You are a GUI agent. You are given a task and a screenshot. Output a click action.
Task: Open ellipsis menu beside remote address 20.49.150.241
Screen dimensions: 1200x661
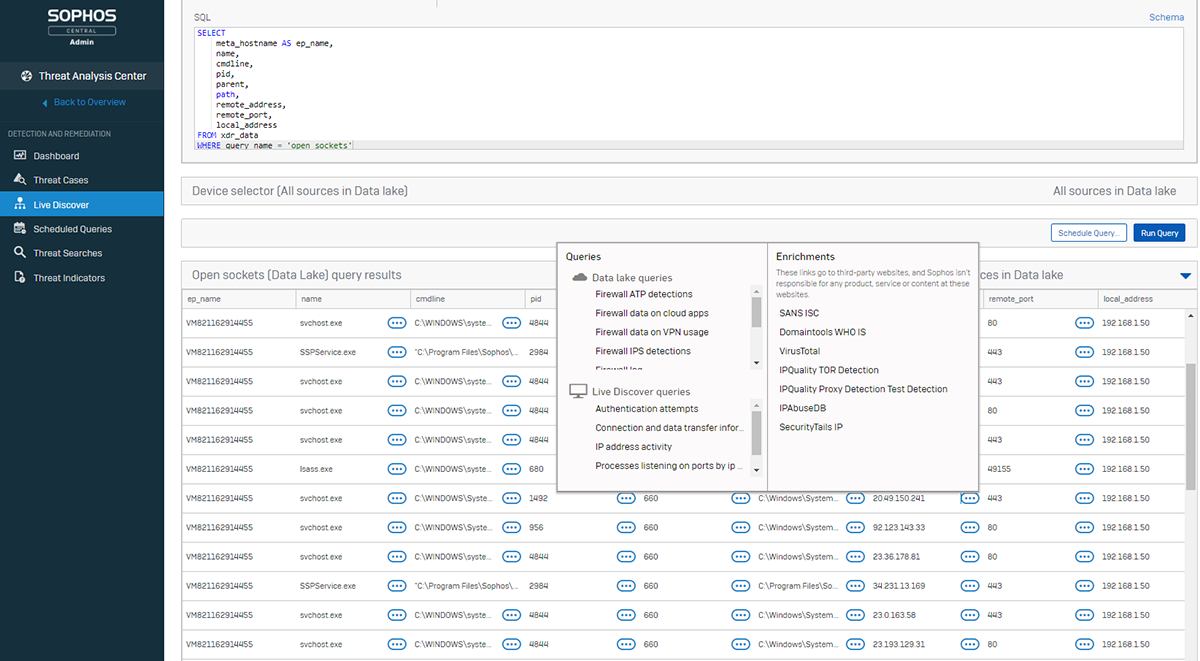pyautogui.click(x=969, y=498)
